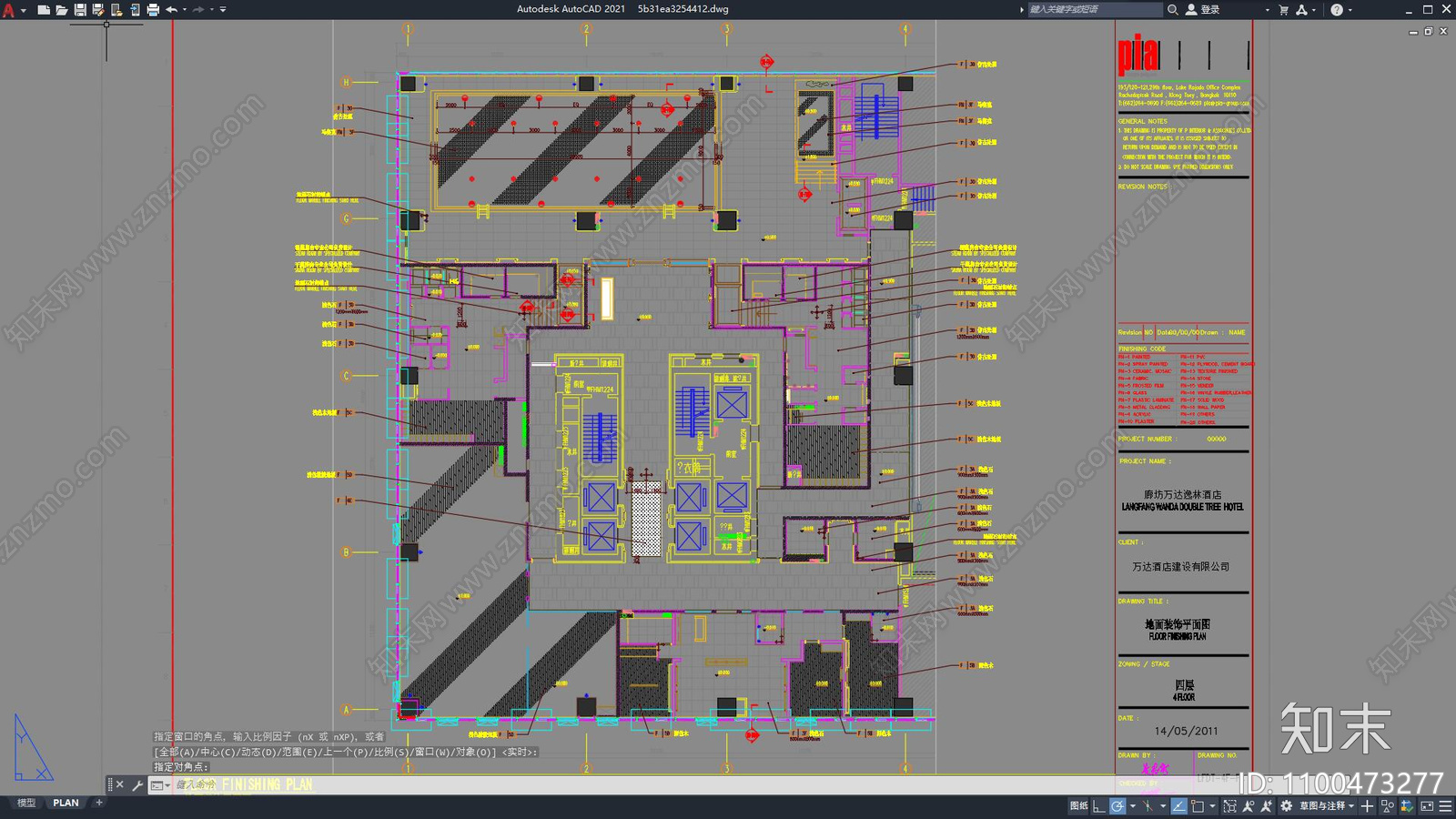Expand polar tracking angle options

click(1132, 806)
